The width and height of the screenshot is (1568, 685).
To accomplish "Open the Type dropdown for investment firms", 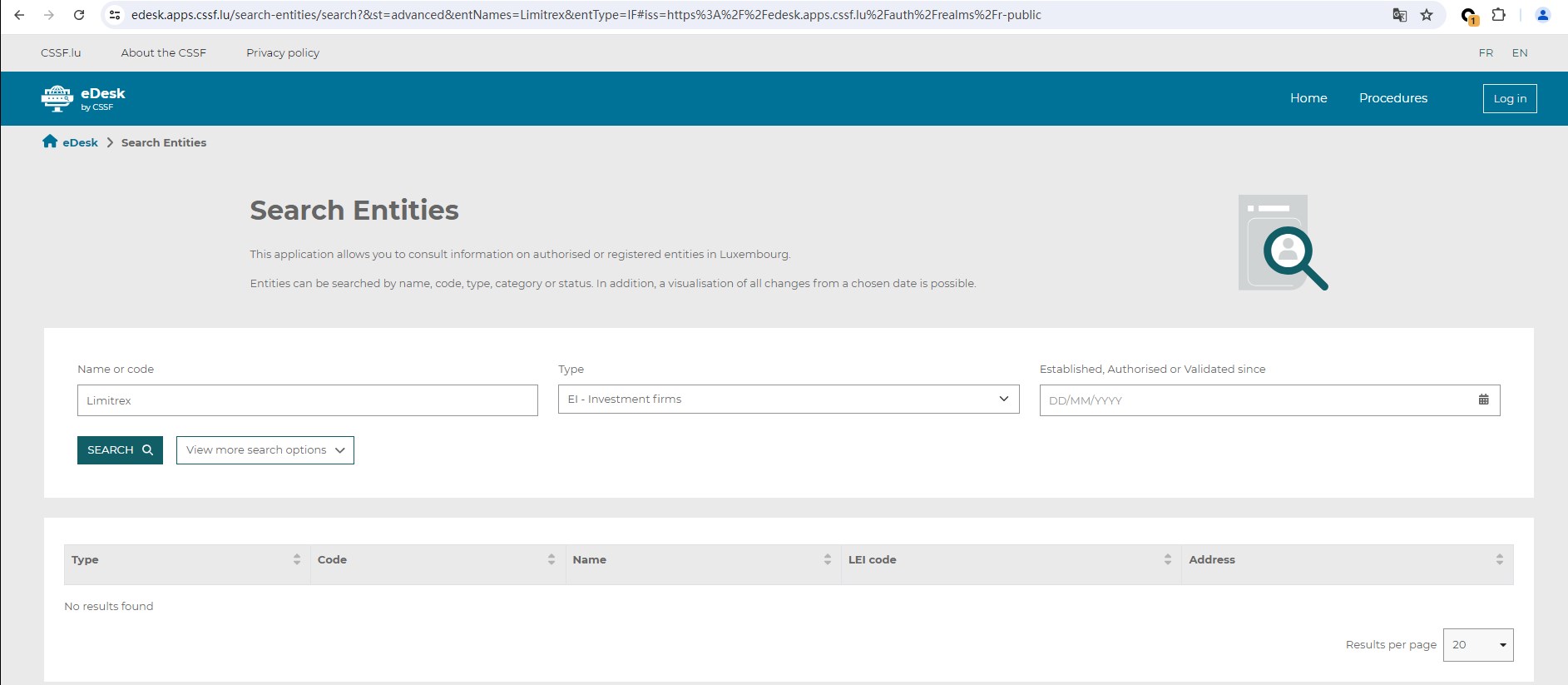I will pos(788,400).
